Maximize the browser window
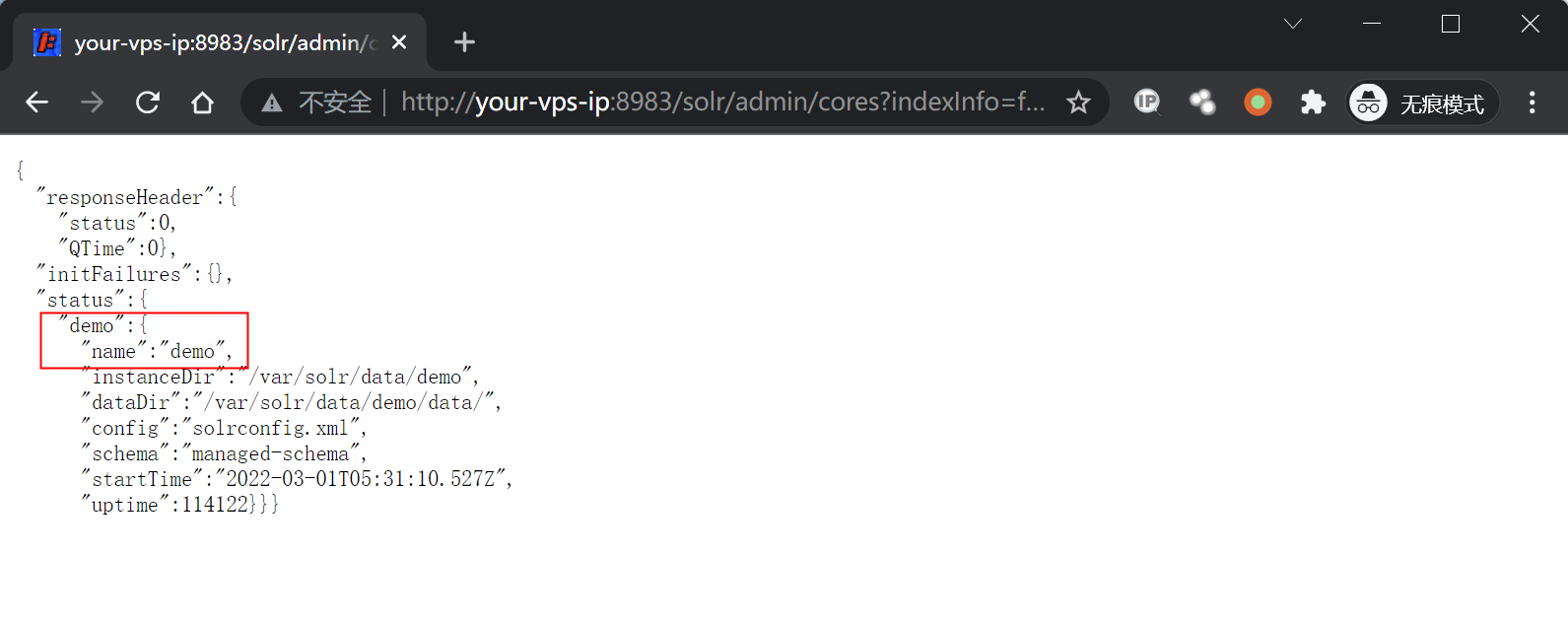1568x623 pixels. (1451, 24)
